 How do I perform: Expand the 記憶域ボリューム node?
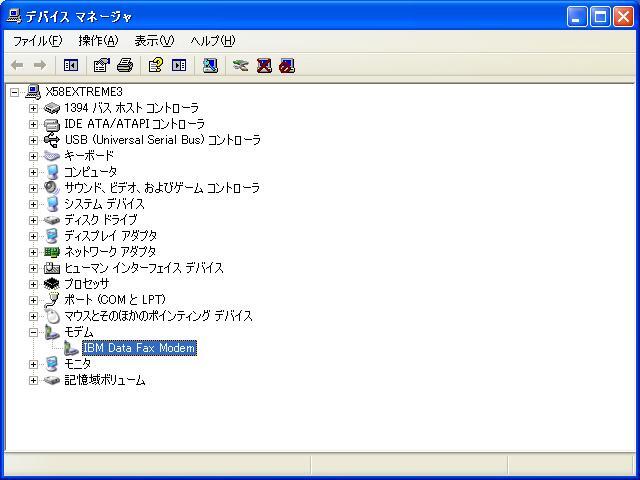33,380
